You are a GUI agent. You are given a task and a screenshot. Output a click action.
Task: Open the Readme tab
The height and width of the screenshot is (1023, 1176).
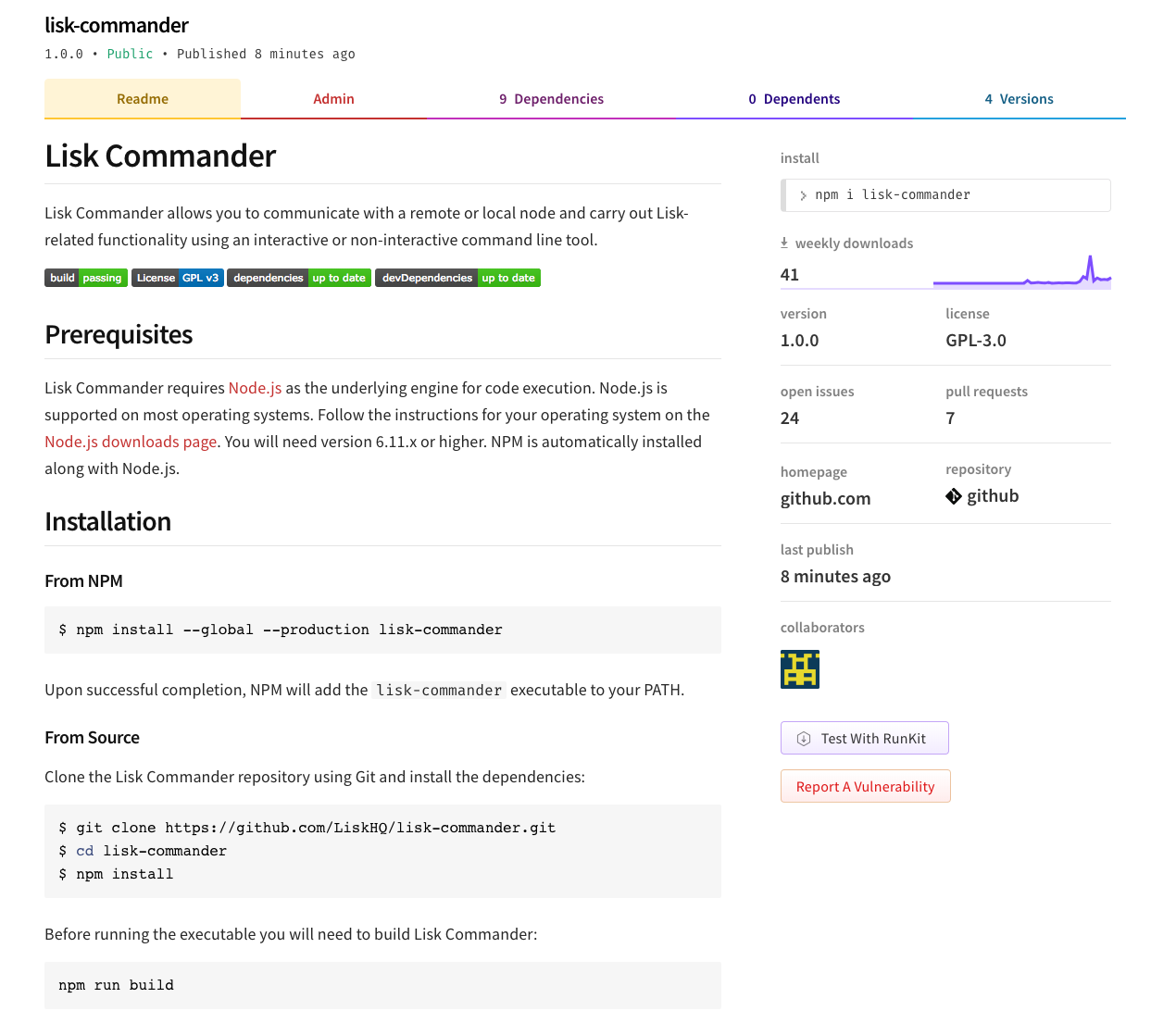coord(143,99)
